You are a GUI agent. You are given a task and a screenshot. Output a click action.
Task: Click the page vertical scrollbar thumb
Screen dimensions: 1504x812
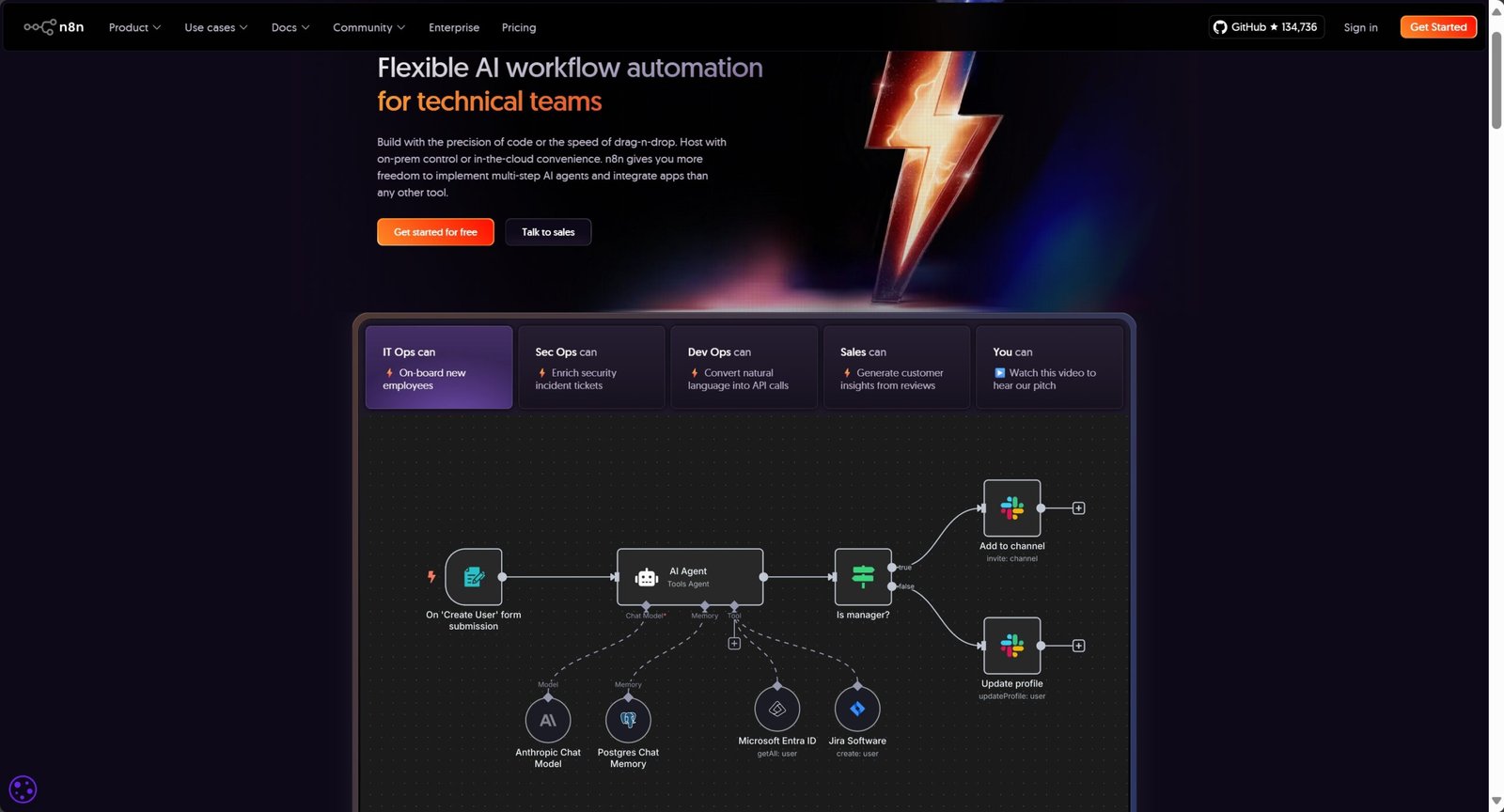coord(1496,79)
